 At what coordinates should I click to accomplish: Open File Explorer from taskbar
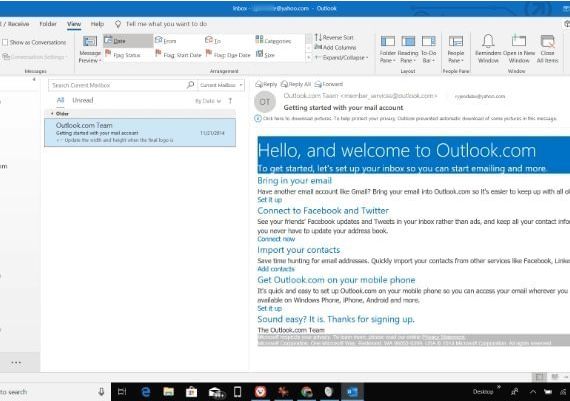pyautogui.click(x=169, y=392)
